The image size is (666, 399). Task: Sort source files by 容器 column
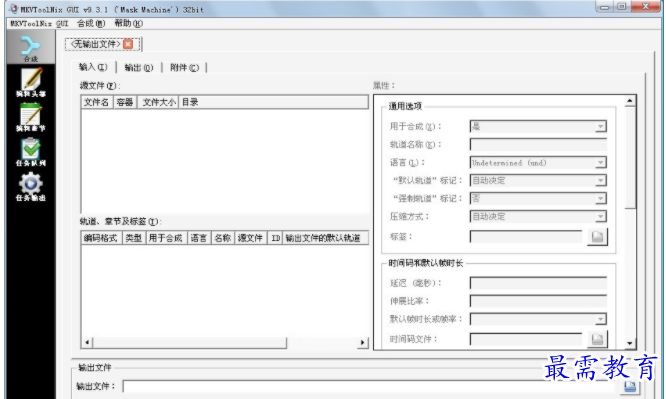point(125,102)
